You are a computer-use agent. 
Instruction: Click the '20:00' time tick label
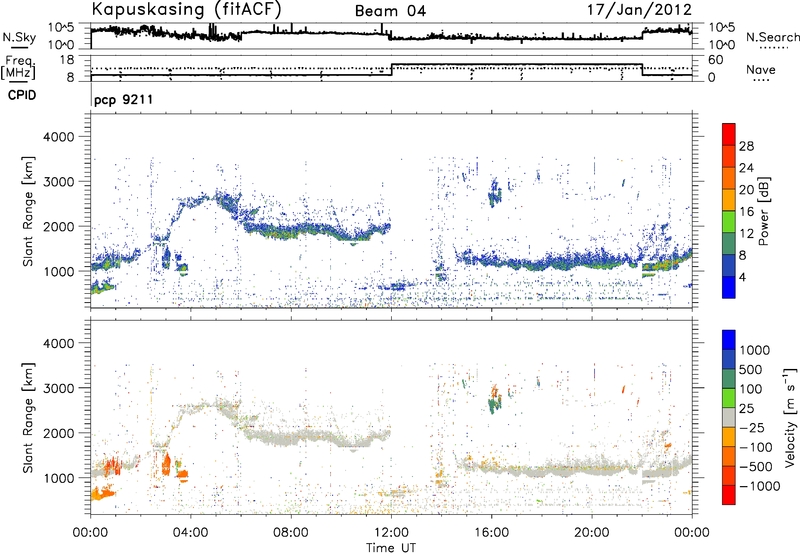(592, 533)
